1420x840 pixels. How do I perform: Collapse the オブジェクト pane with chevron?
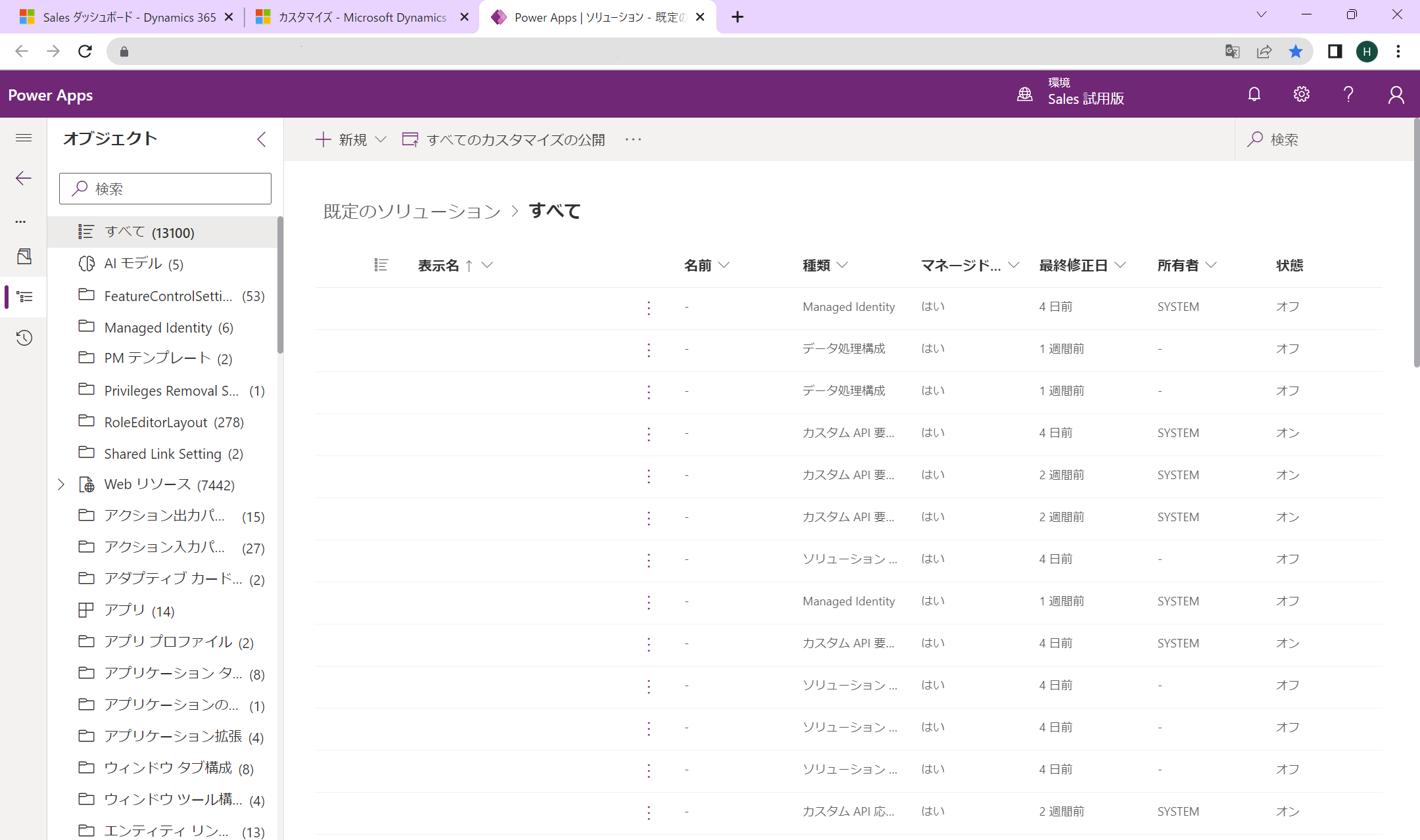pos(262,139)
